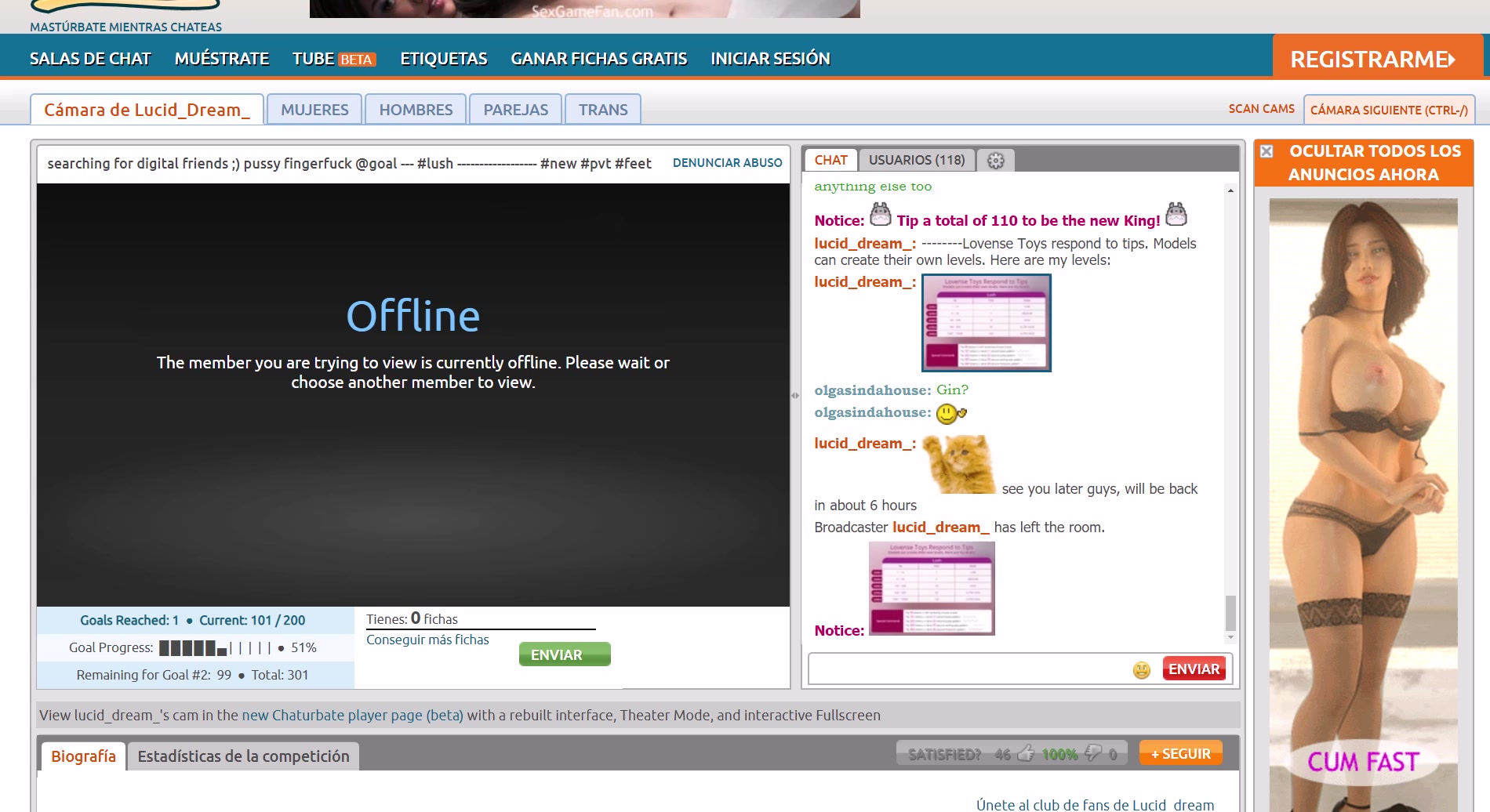Open chat settings gear icon

coord(995,161)
